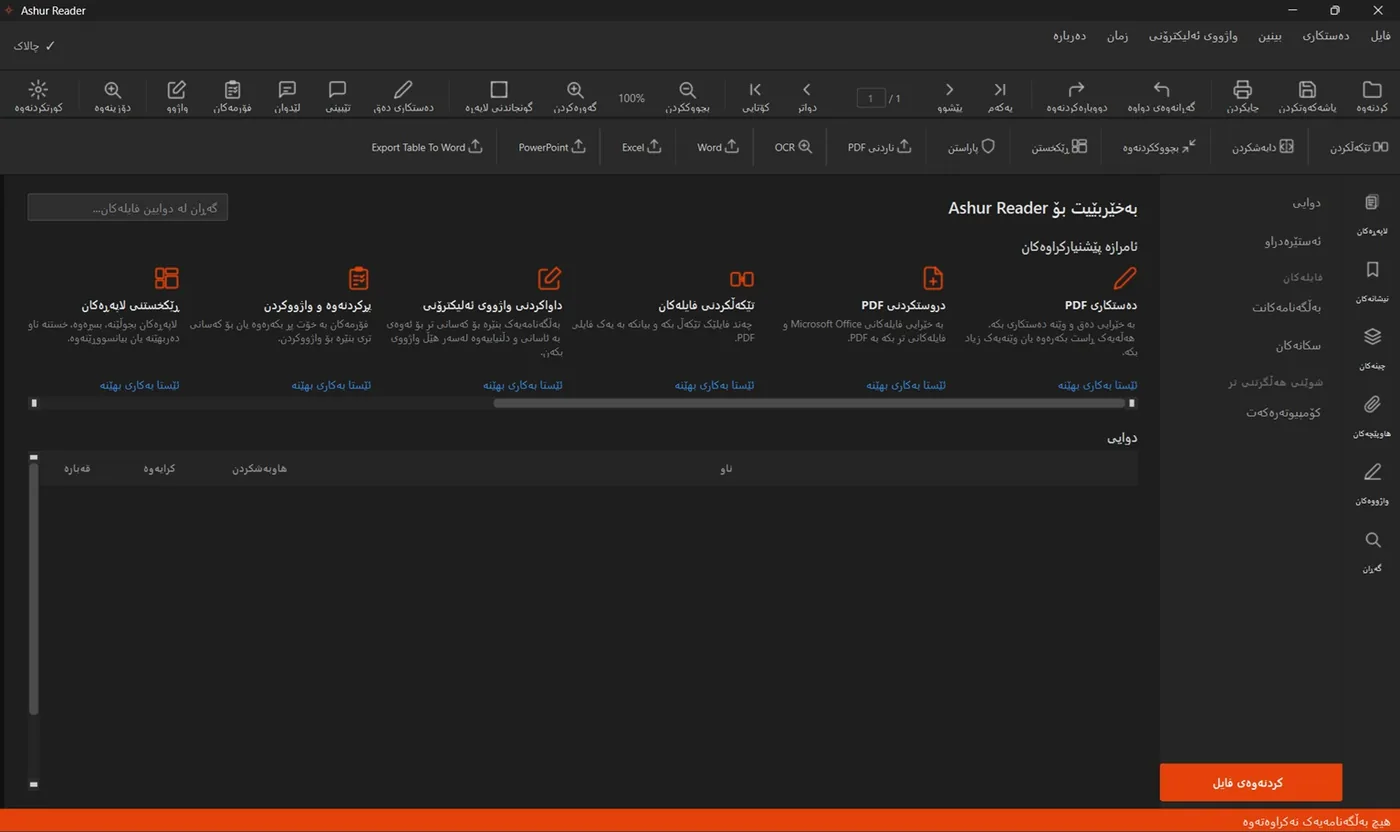Export to Word
Viewport: 1400px width, 832px height.
coord(718,147)
